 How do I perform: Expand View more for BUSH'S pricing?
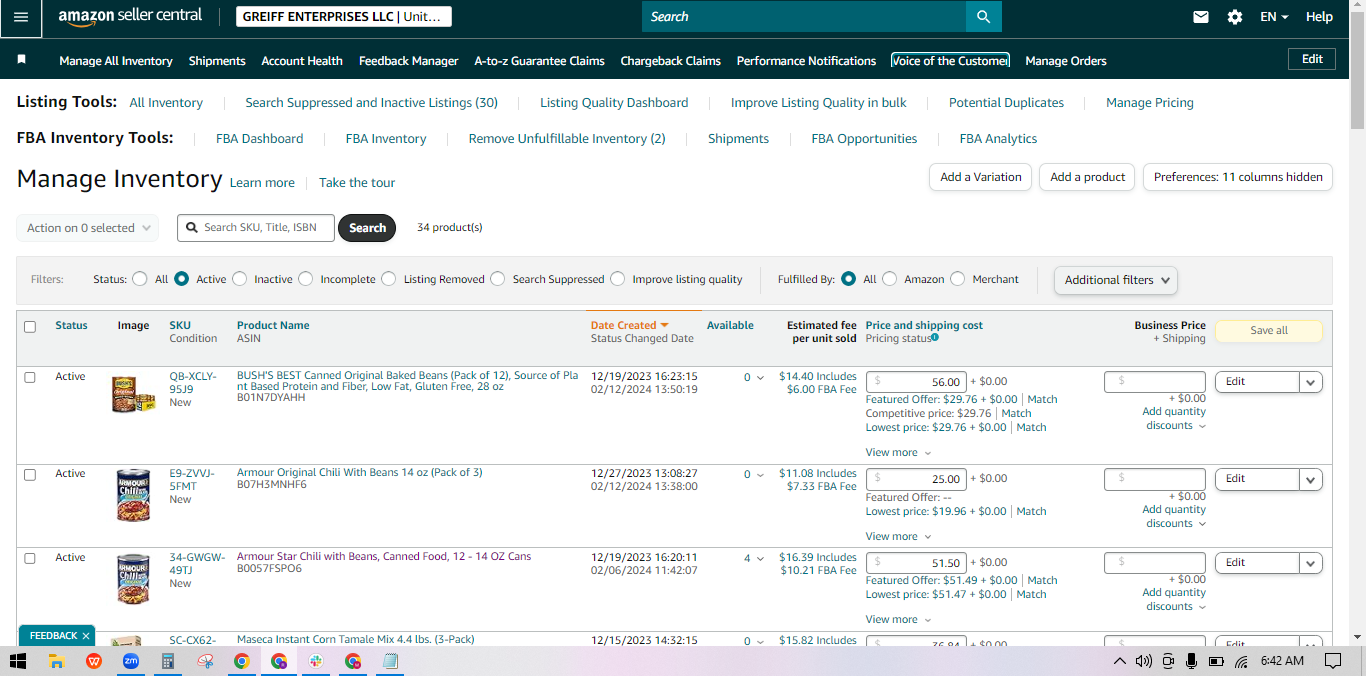coord(897,453)
